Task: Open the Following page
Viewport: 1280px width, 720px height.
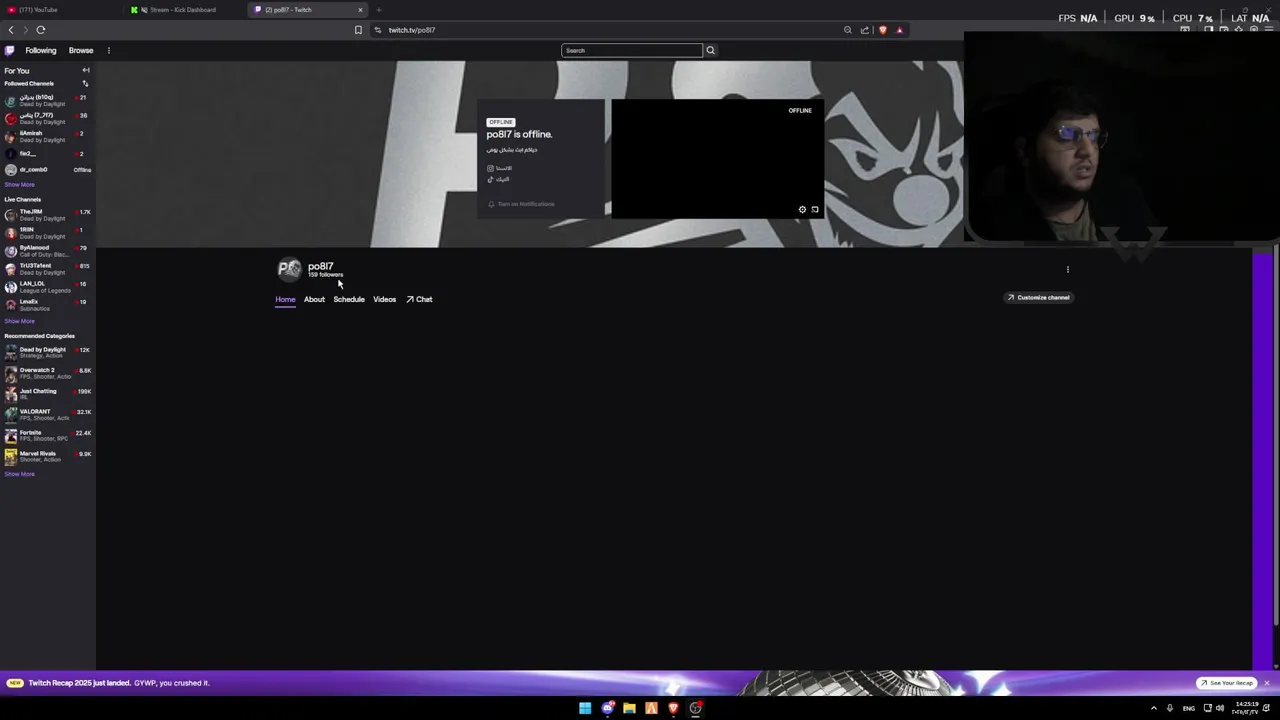Action: 41,50
